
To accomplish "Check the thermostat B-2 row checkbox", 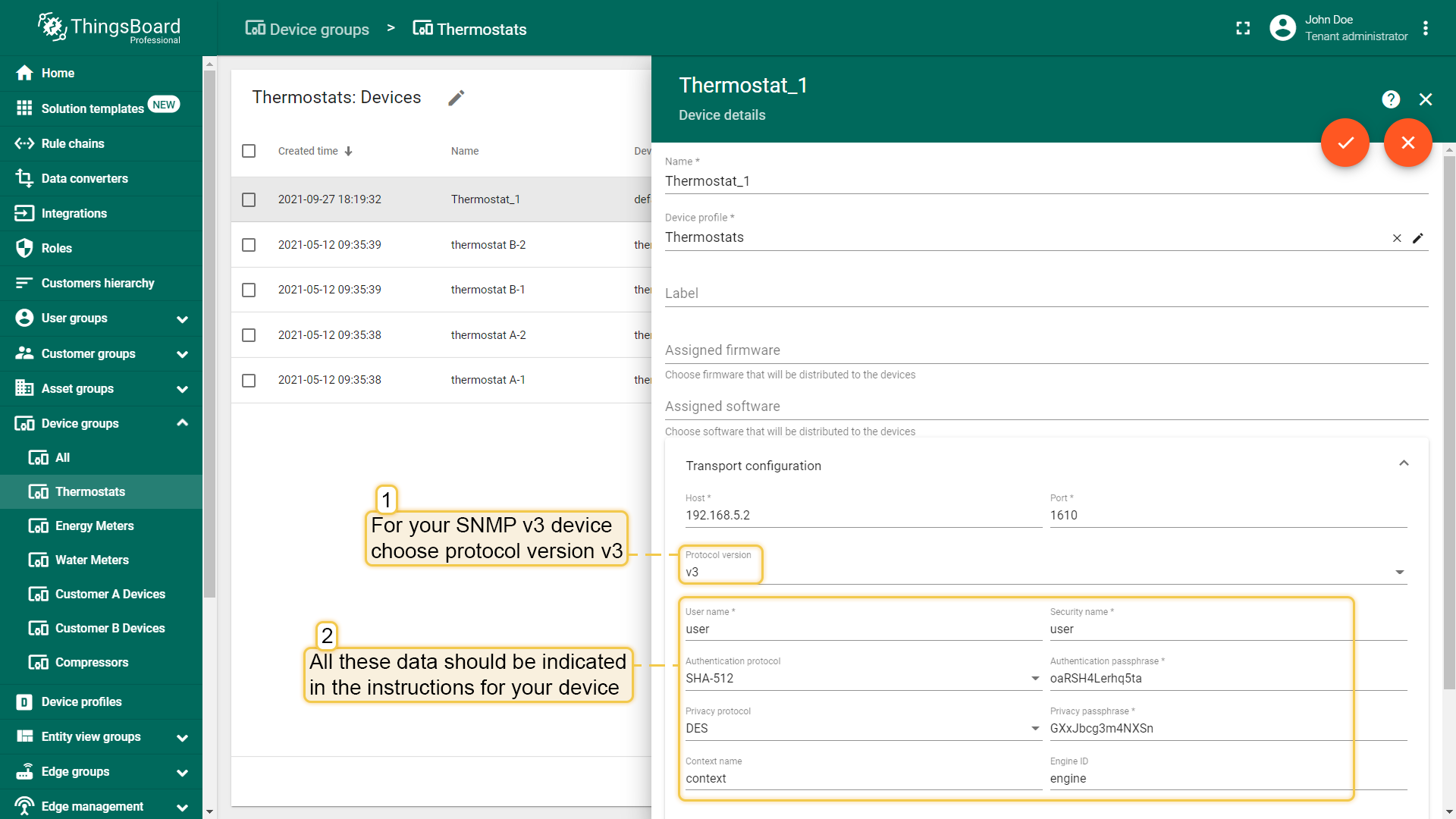I will tap(249, 245).
